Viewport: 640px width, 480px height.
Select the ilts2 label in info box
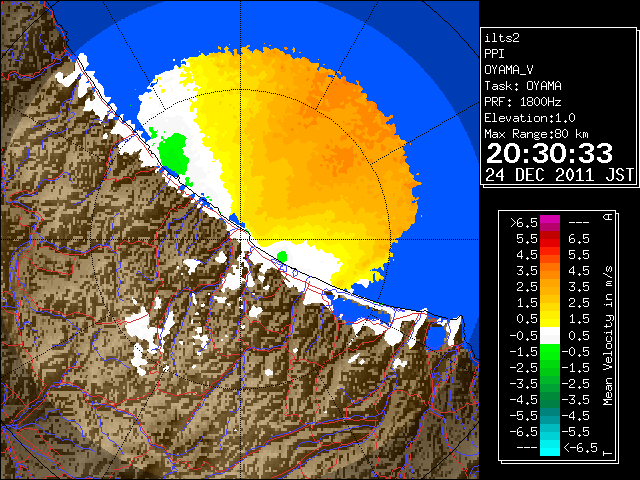[x=502, y=38]
